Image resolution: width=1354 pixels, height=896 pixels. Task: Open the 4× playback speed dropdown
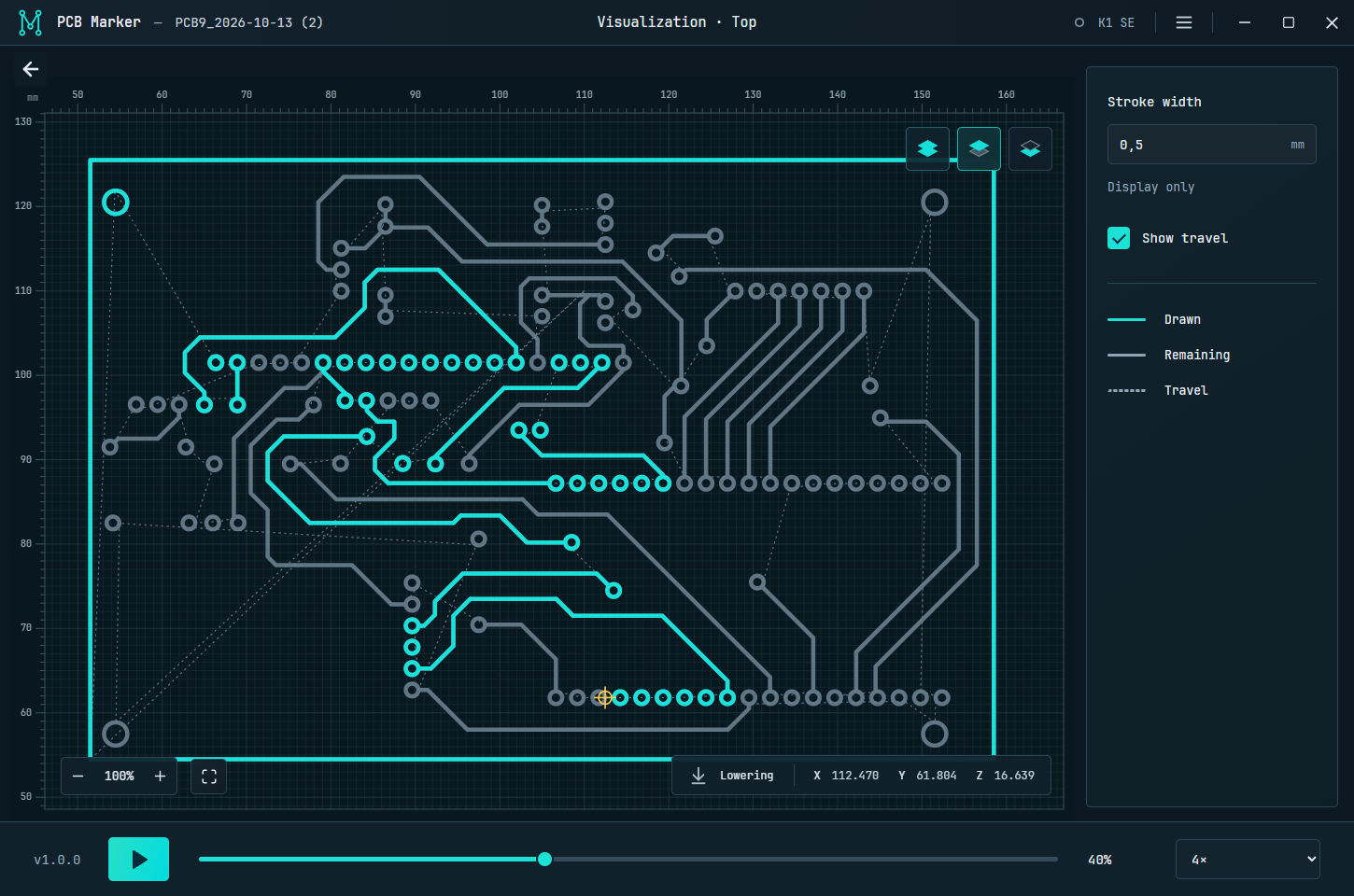pos(1248,860)
